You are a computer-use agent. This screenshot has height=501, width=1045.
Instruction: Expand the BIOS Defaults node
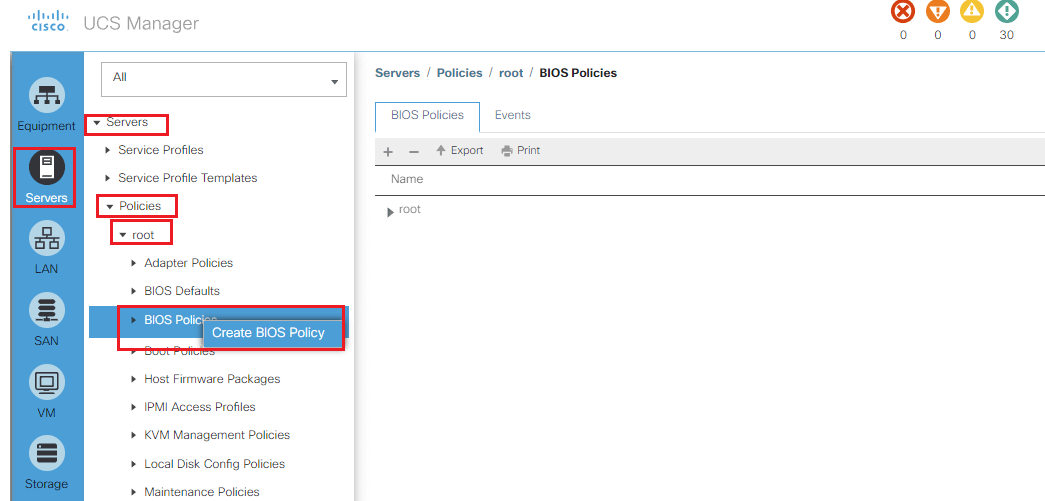click(x=134, y=291)
